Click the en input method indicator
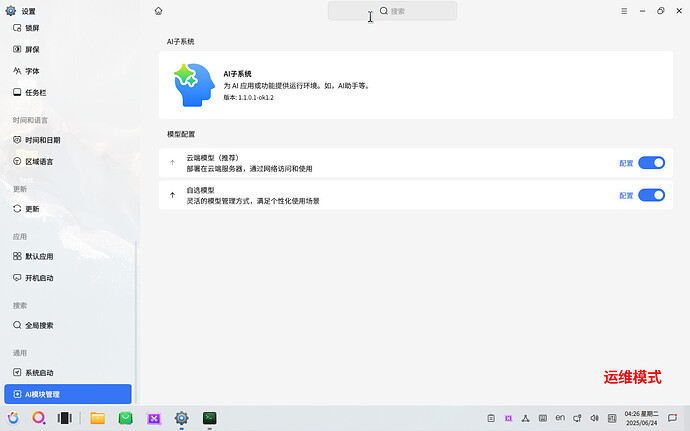The image size is (690, 431). [560, 418]
